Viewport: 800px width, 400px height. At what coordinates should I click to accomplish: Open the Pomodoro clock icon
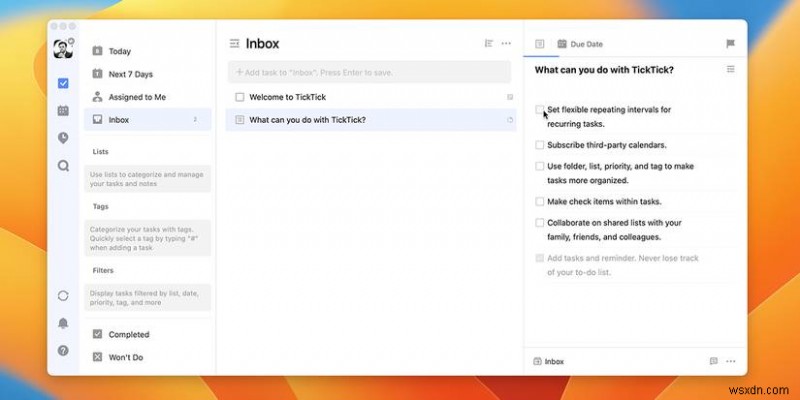63,138
